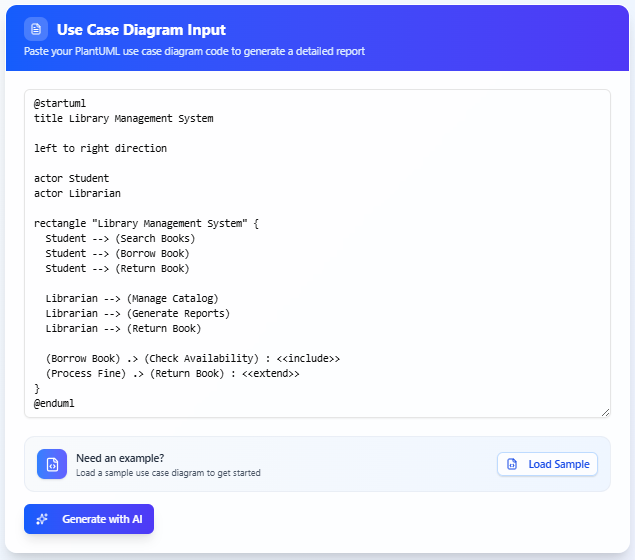The height and width of the screenshot is (560, 635).
Task: Click the rectangle "Library Management System" line
Action: 146,223
